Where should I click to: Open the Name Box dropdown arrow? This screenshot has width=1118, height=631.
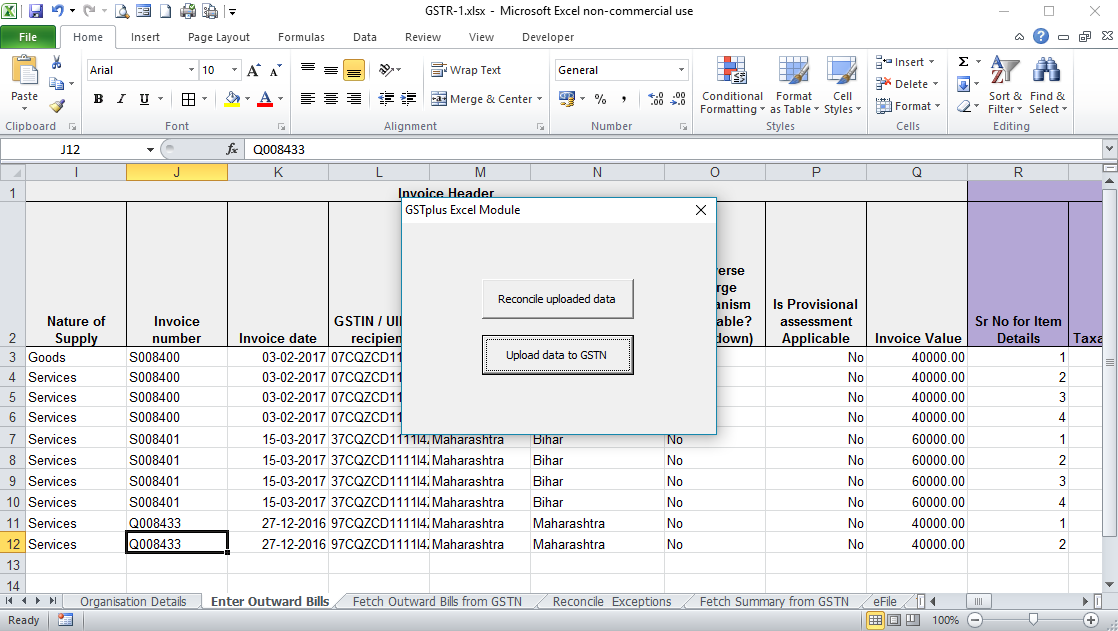tap(150, 149)
